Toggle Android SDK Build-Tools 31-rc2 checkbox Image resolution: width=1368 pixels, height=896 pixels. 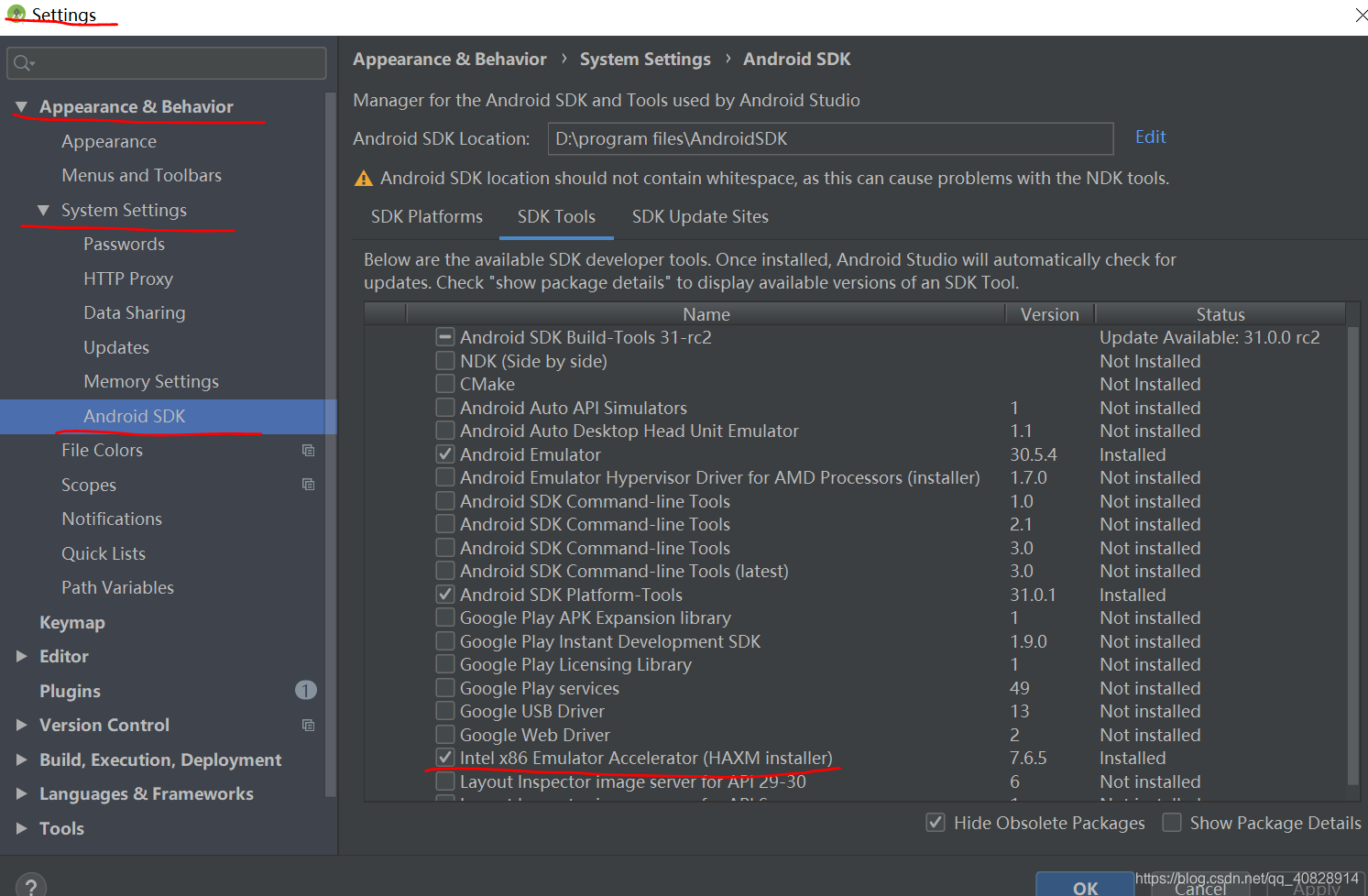(445, 337)
